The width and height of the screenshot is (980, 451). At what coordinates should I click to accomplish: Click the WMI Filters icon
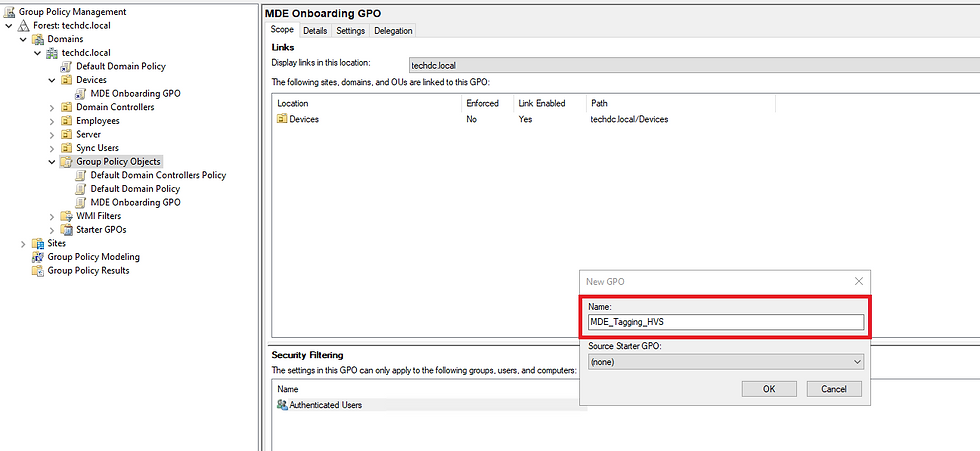[67, 217]
